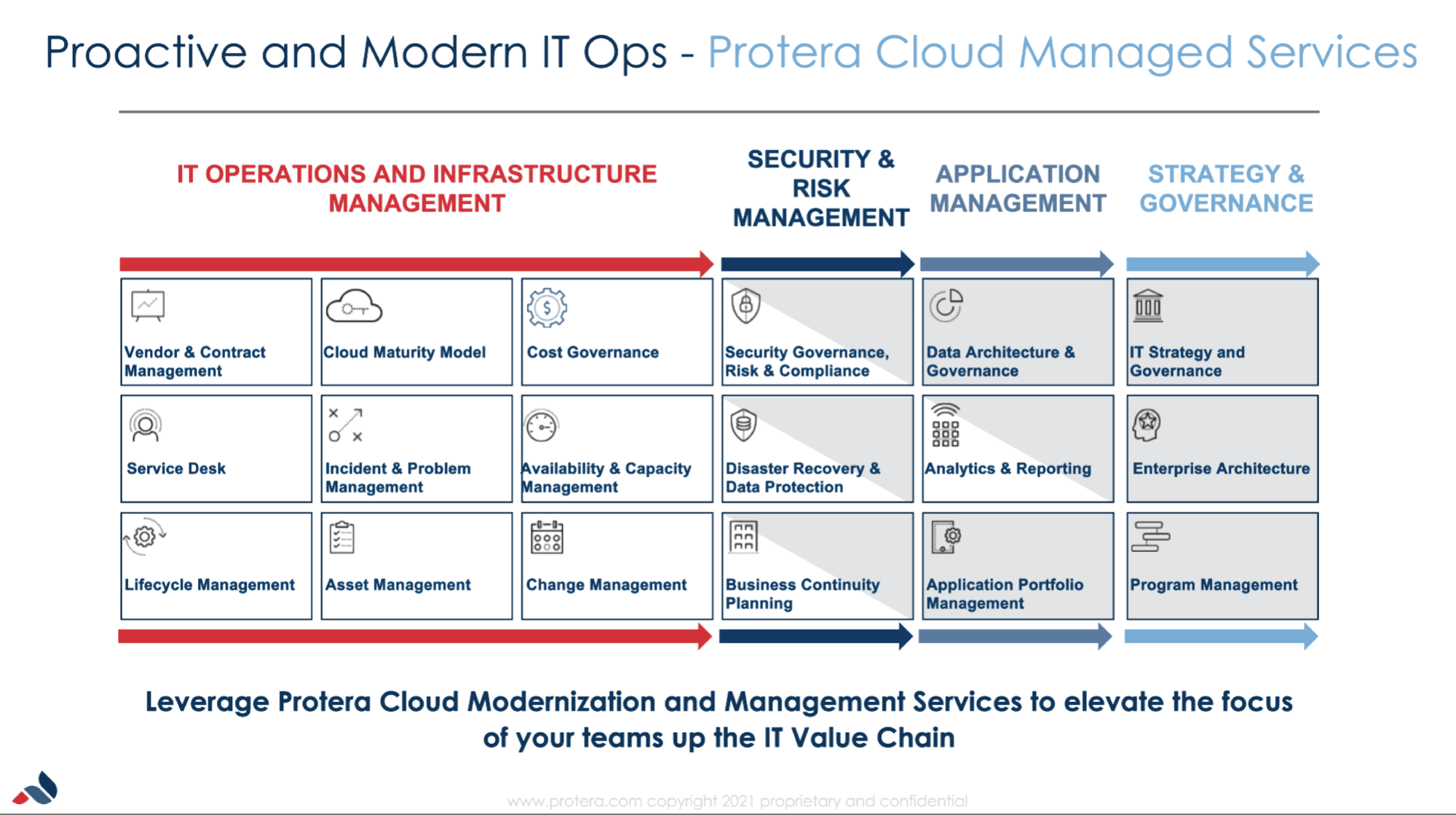The height and width of the screenshot is (815, 1456).
Task: Click the Disaster Recovery shield icon
Action: click(x=744, y=424)
